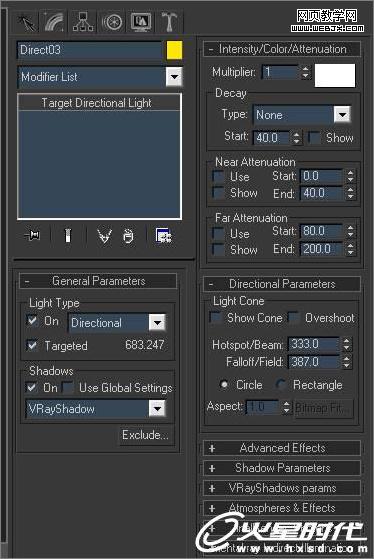The image size is (374, 559).
Task: Switch to the Modify panel tab
Action: [55, 22]
